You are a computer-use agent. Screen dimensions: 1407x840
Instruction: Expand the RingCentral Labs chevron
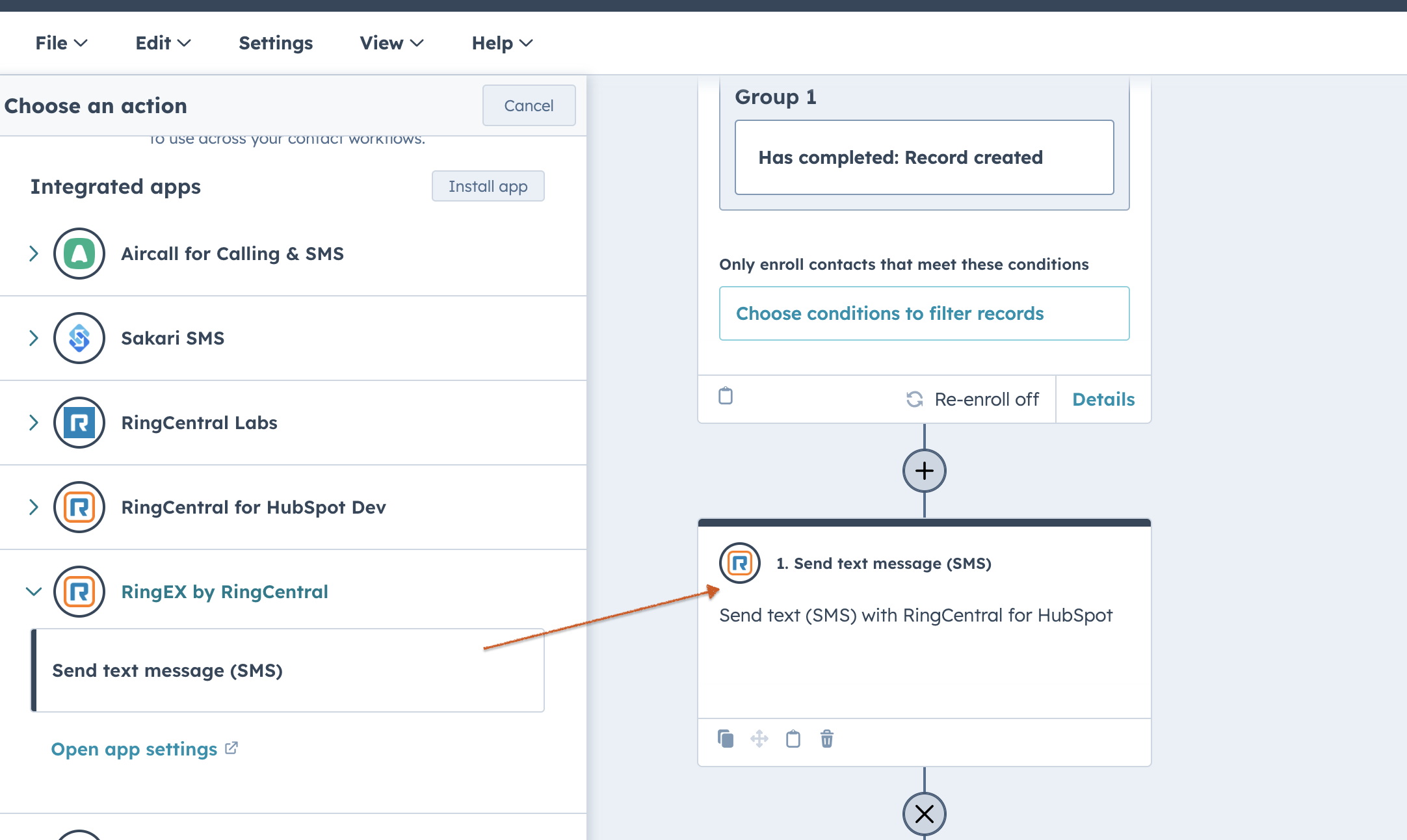point(34,423)
